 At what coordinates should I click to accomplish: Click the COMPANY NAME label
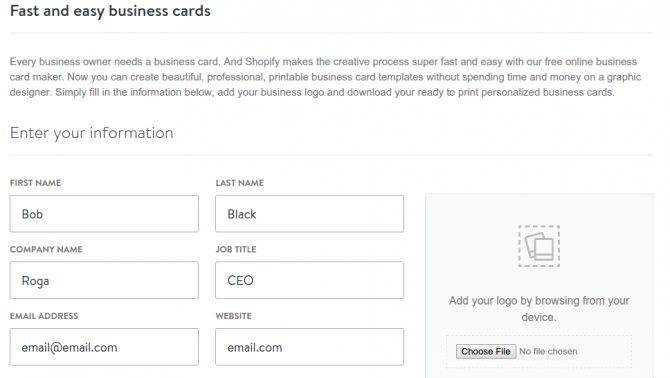click(x=46, y=249)
